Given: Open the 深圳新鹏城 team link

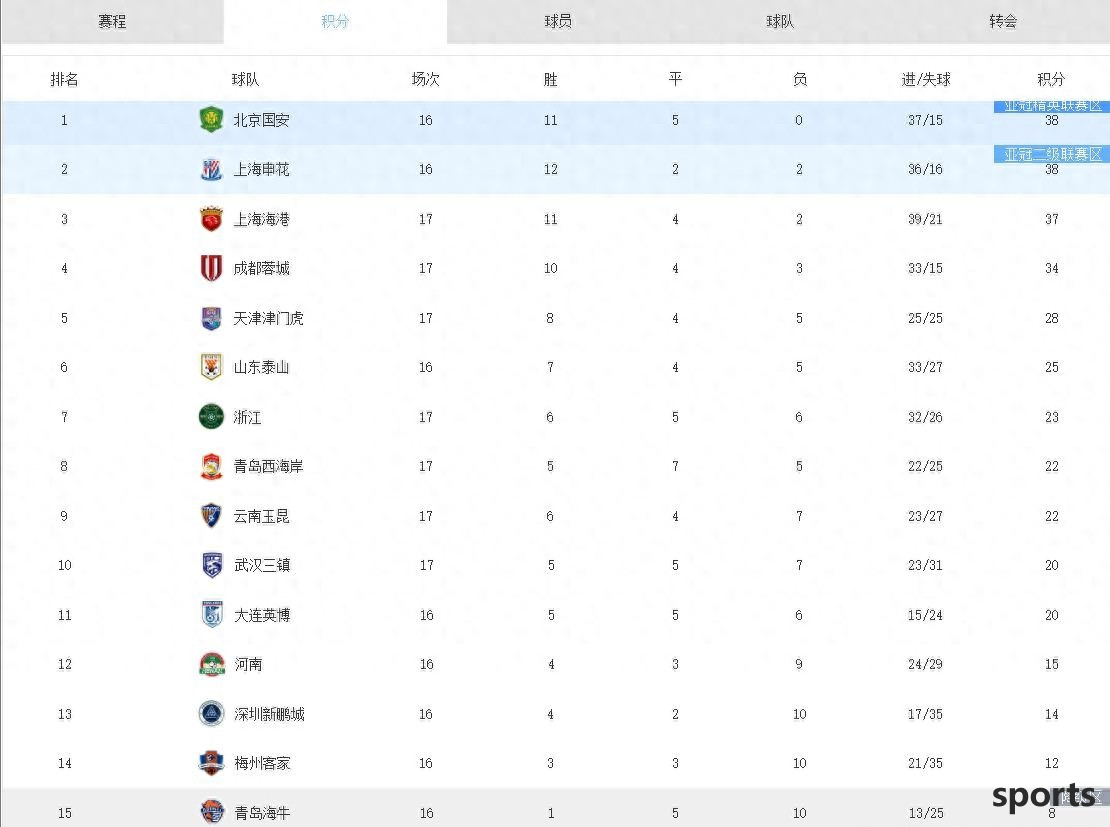Looking at the screenshot, I should [x=269, y=714].
